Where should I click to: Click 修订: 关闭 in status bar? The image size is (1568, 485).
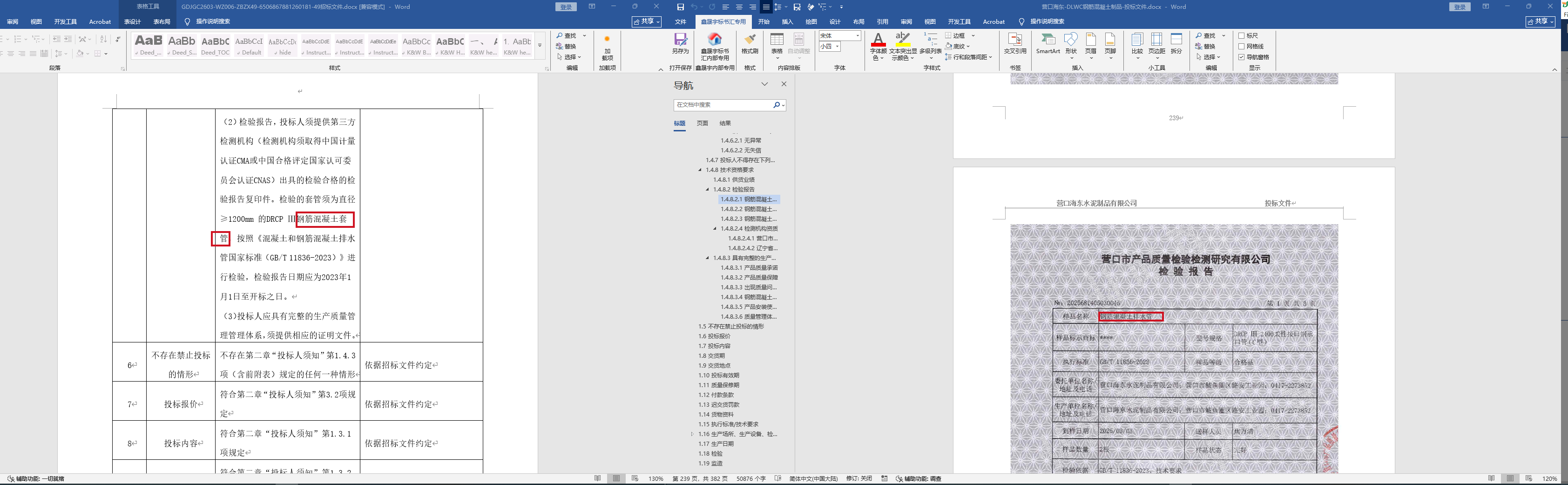click(x=859, y=479)
